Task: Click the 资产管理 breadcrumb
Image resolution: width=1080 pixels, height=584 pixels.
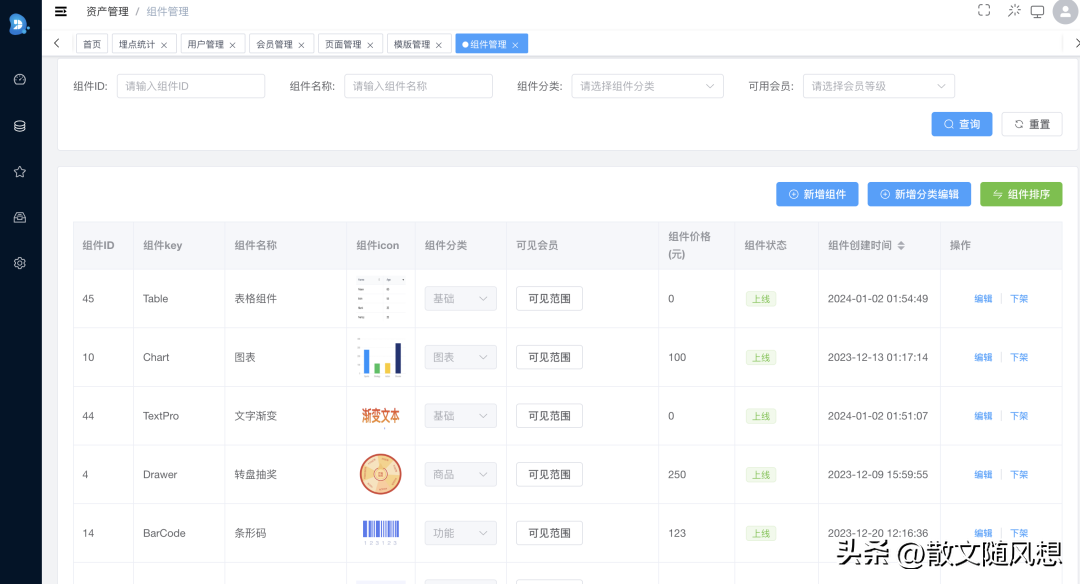Action: [x=107, y=11]
